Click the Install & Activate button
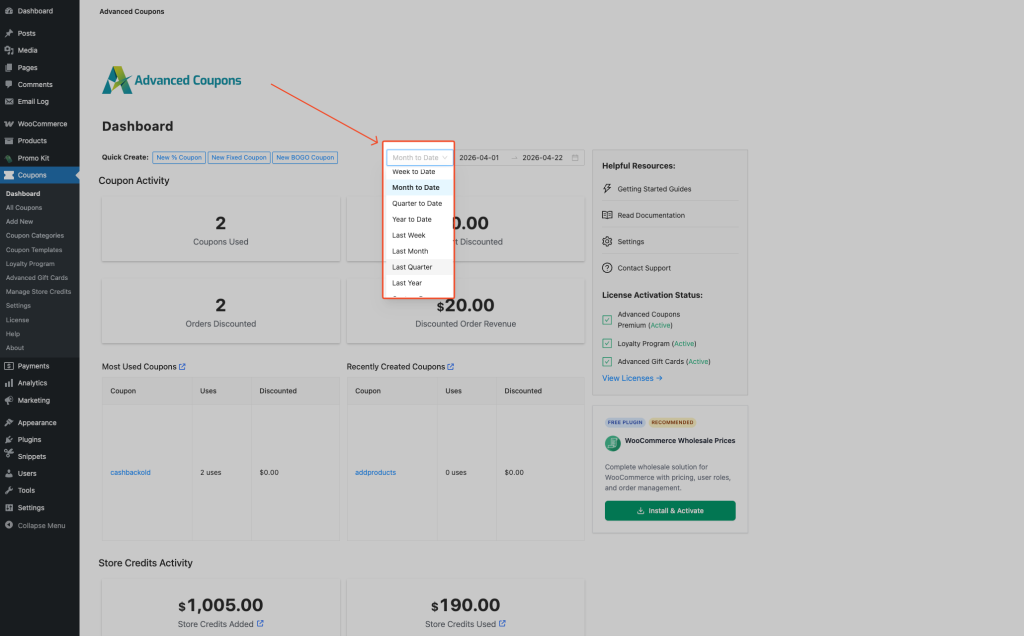The image size is (1024, 636). 670,511
